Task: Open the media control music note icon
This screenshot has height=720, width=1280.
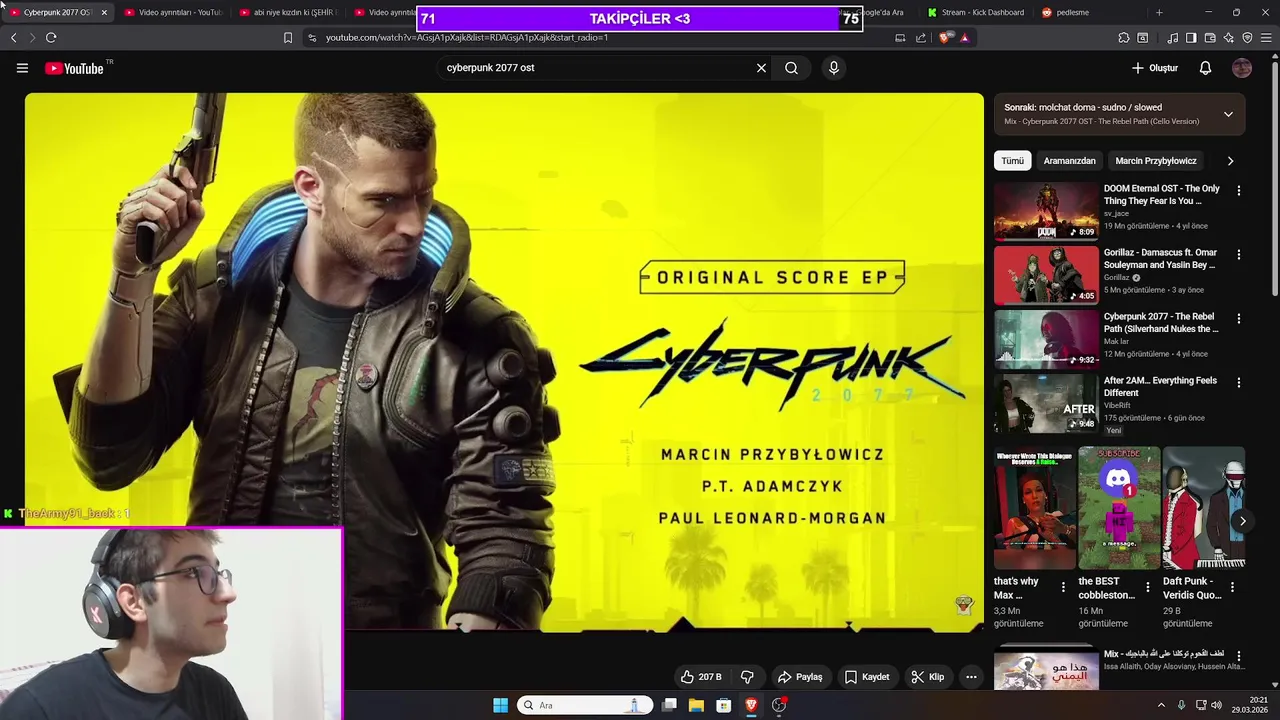Action: click(x=1173, y=38)
